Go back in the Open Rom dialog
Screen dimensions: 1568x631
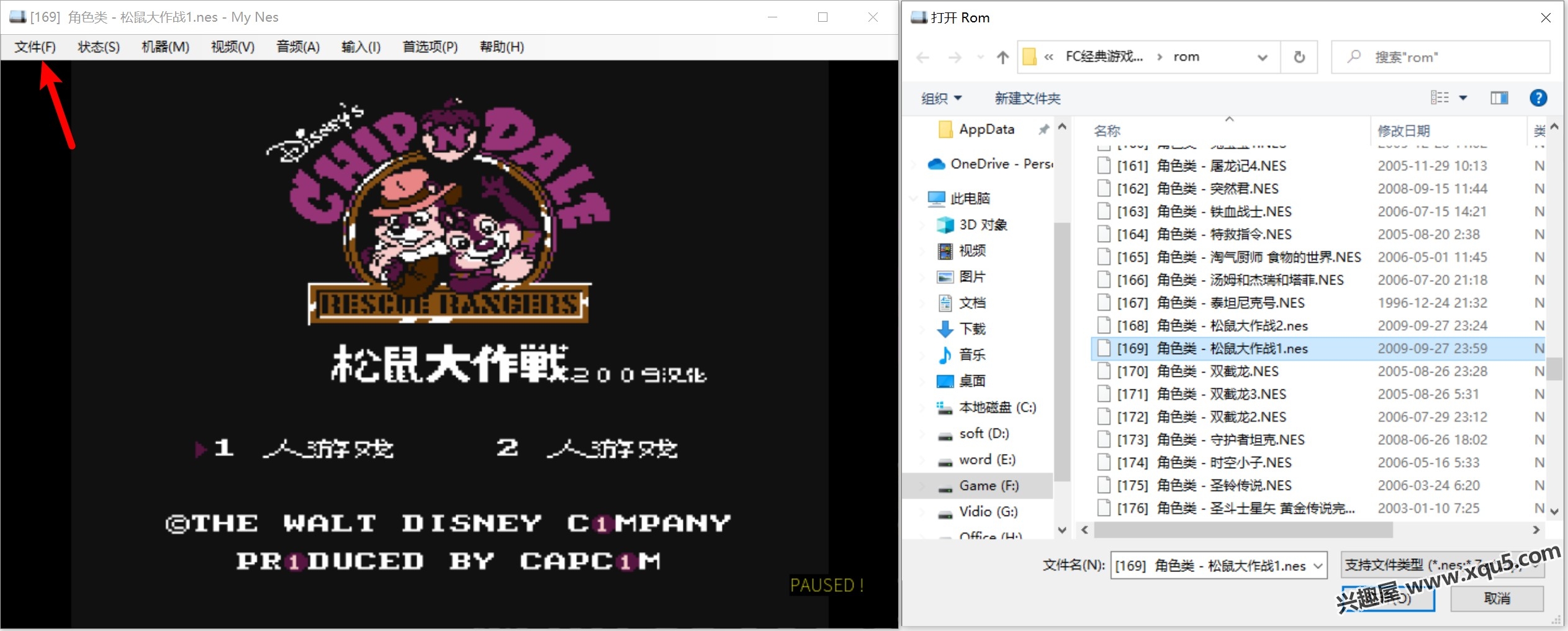coord(923,58)
